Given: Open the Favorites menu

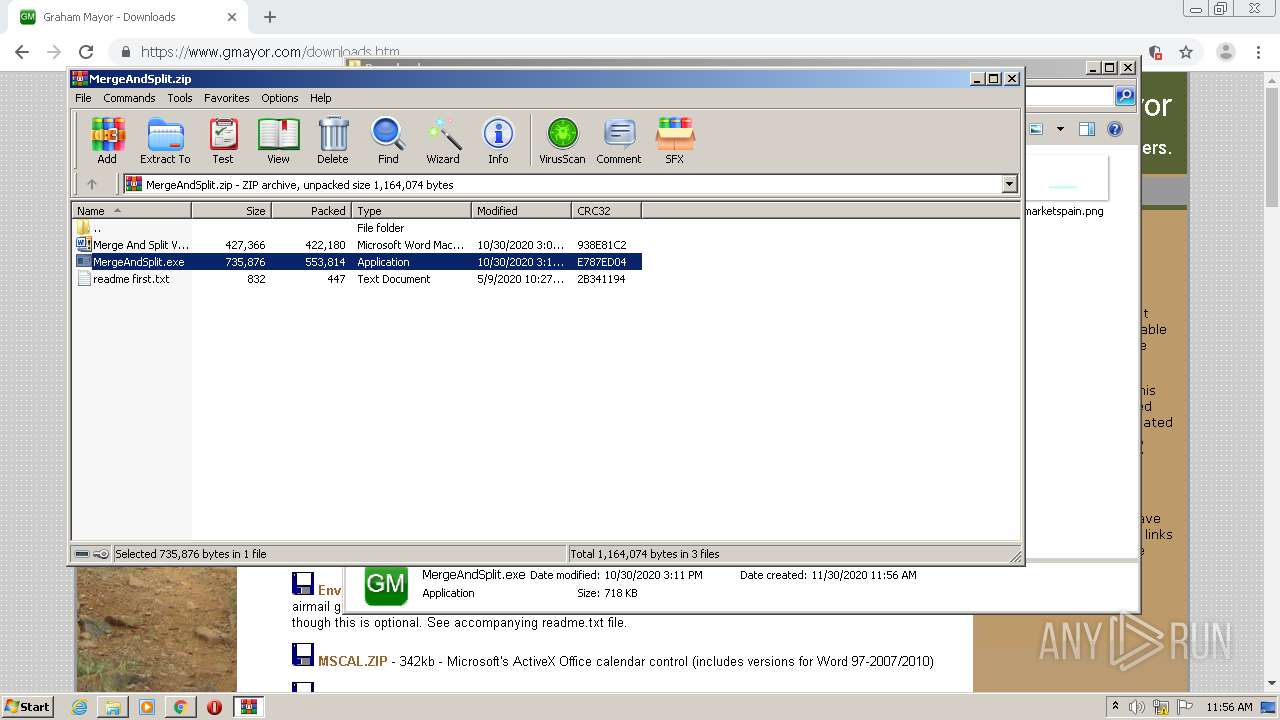Looking at the screenshot, I should coord(227,98).
